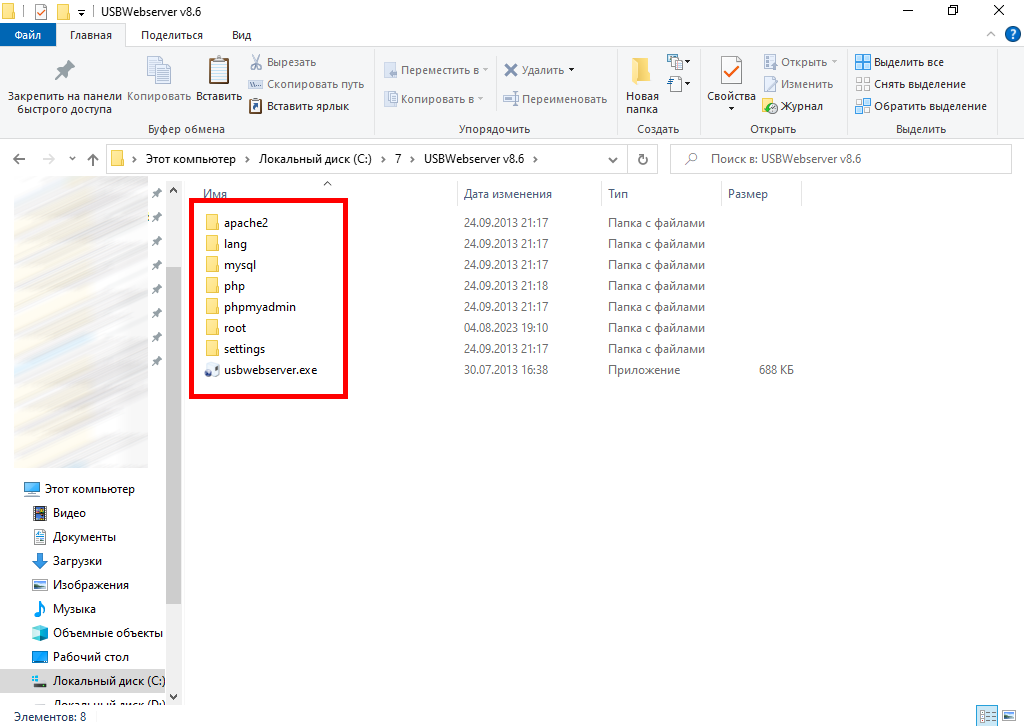Image resolution: width=1024 pixels, height=726 pixels.
Task: Open the Файл menu
Action: [x=28, y=35]
